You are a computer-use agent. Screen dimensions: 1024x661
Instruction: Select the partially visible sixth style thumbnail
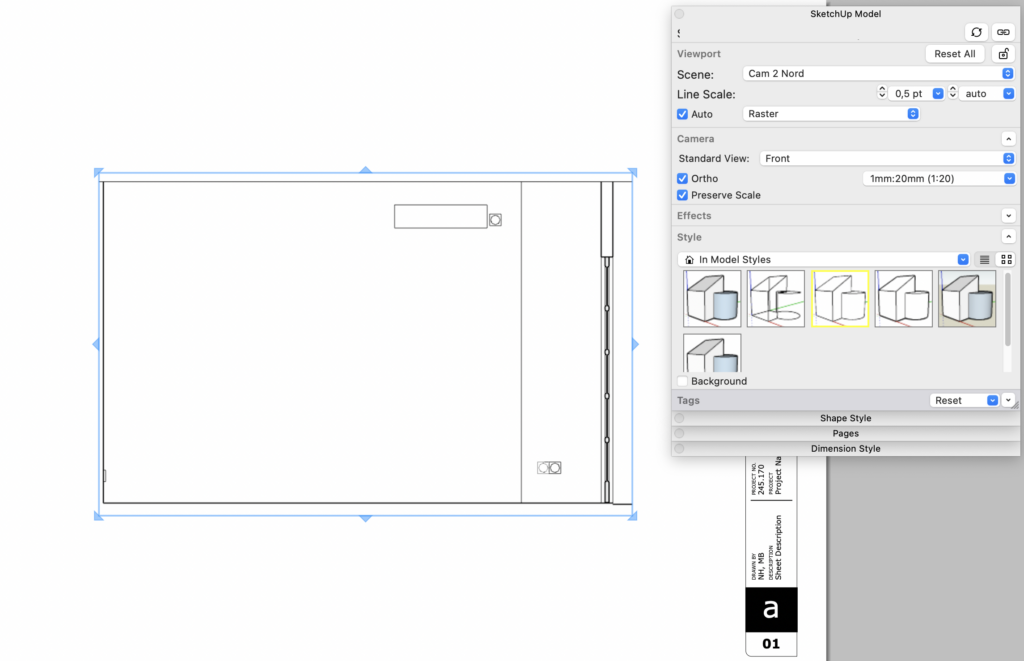pyautogui.click(x=712, y=353)
